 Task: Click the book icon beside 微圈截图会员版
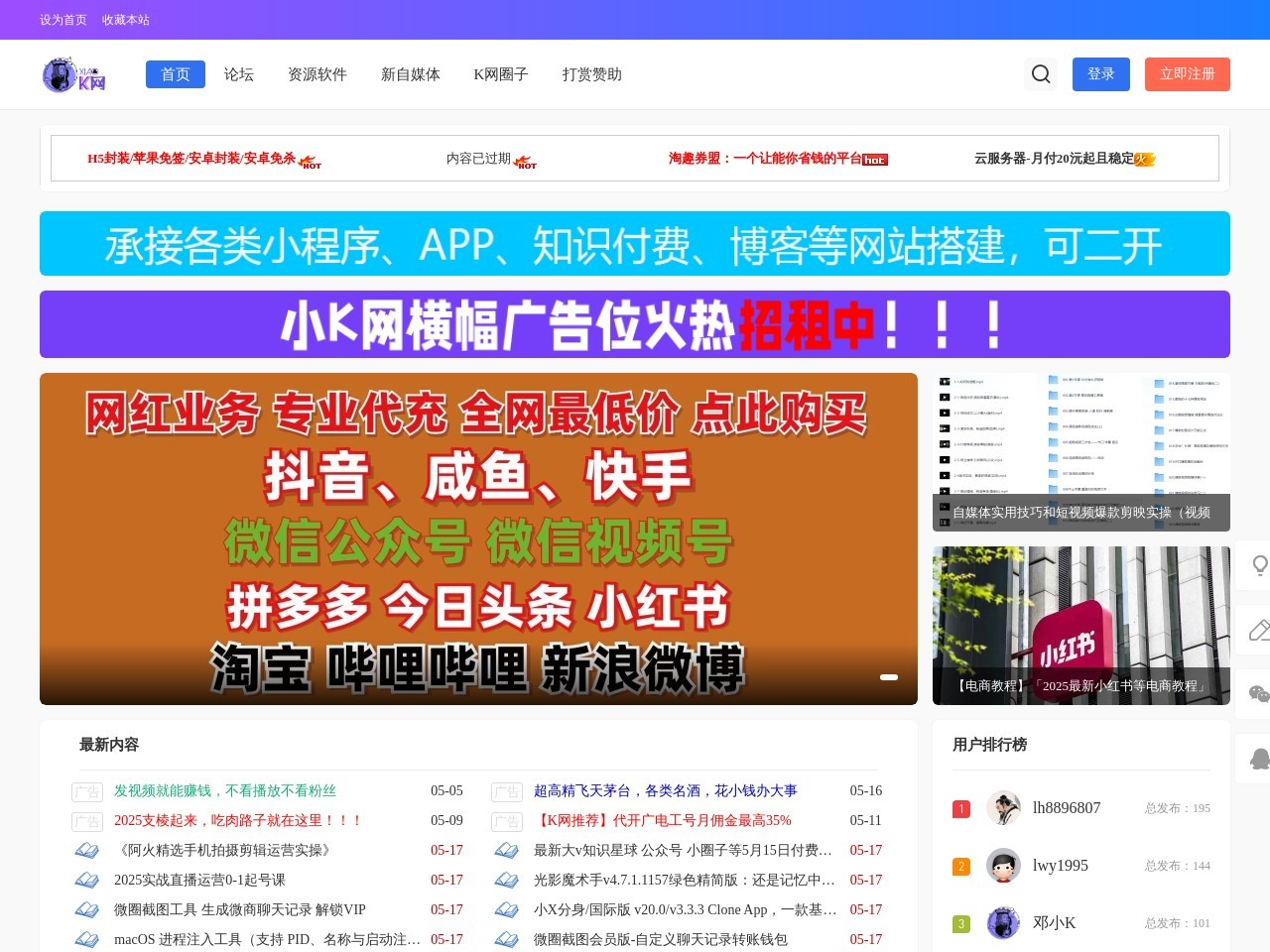(507, 939)
